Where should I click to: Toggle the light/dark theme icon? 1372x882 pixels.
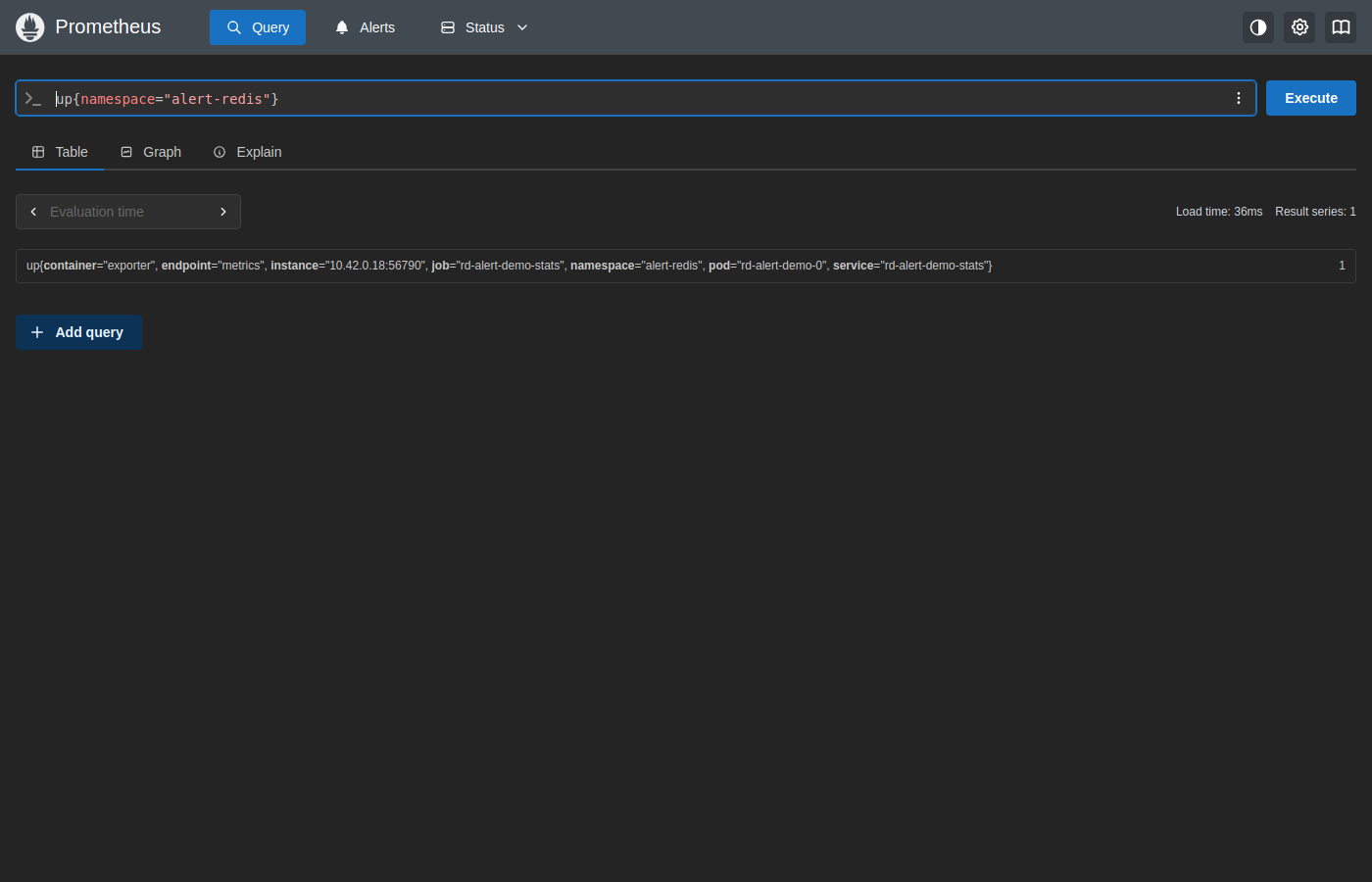tap(1258, 27)
